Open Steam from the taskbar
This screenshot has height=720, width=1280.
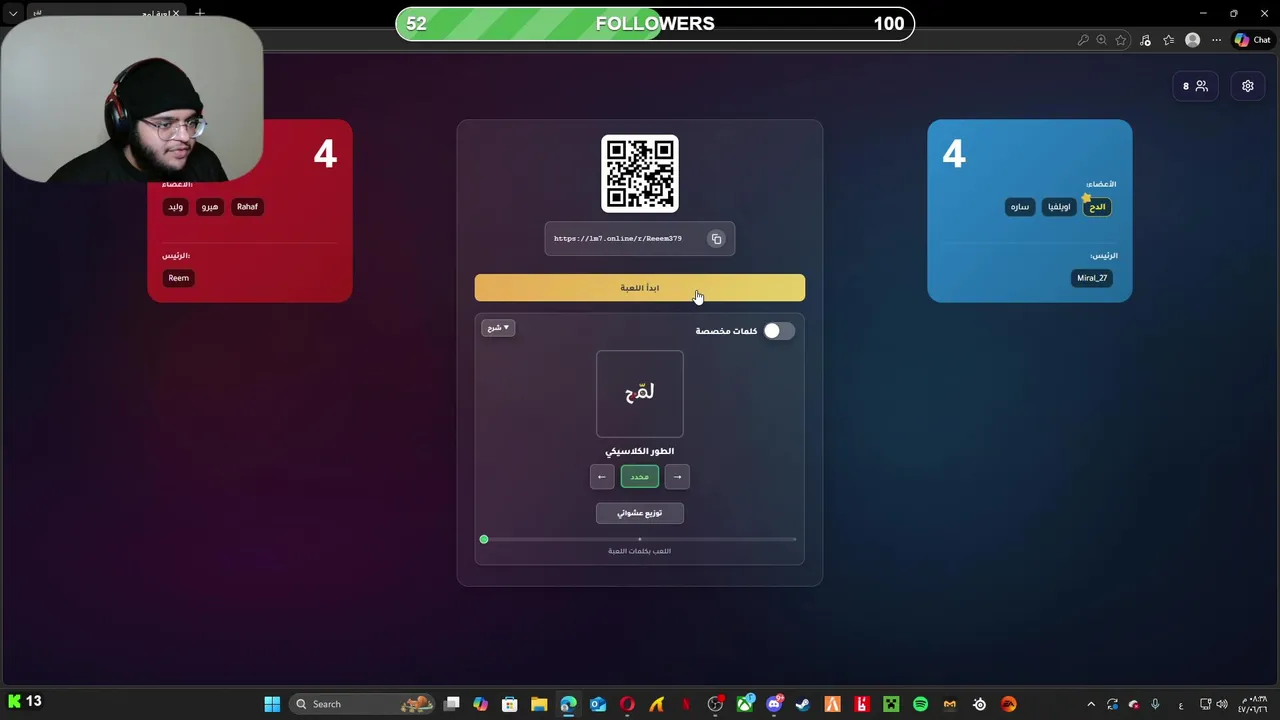coord(802,704)
